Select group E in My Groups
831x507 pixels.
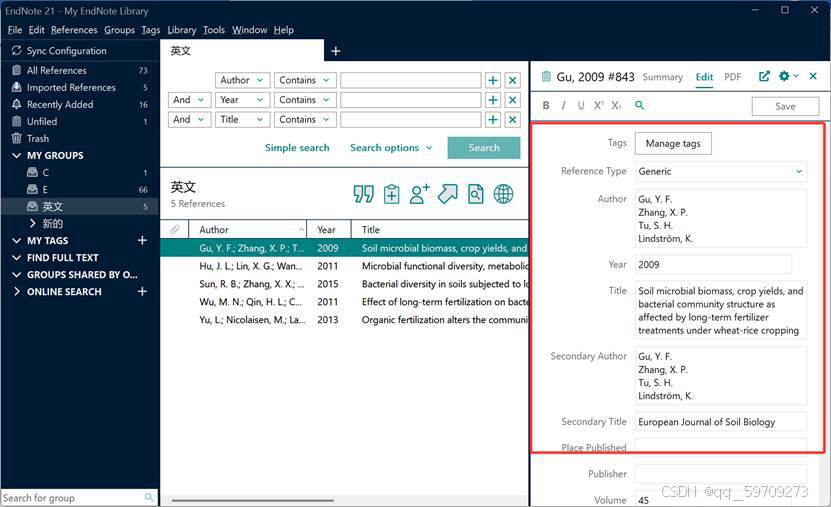79,189
